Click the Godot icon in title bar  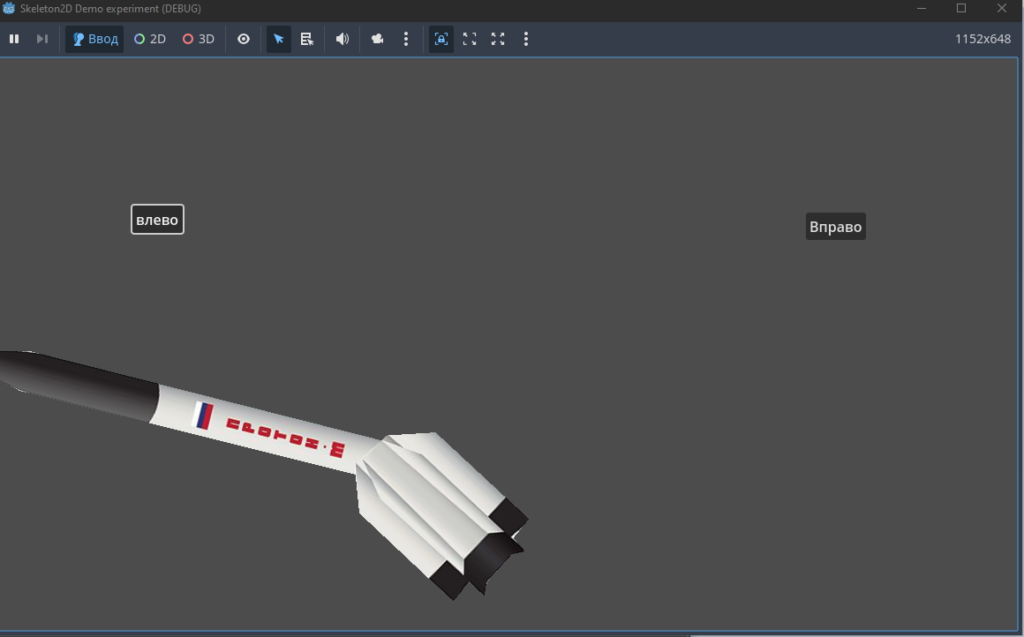[9, 8]
